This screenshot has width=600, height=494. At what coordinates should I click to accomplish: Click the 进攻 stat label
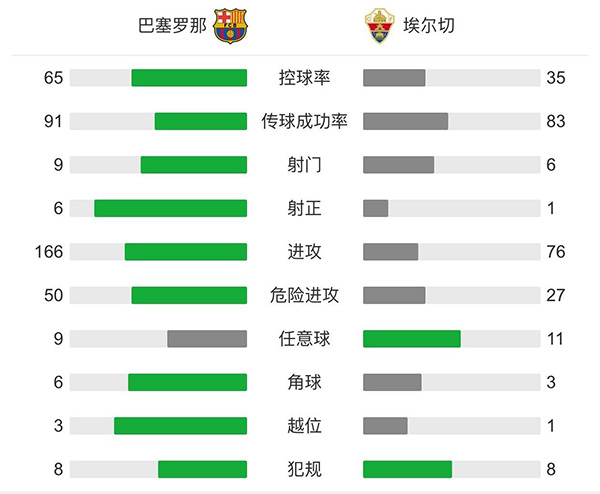(305, 252)
